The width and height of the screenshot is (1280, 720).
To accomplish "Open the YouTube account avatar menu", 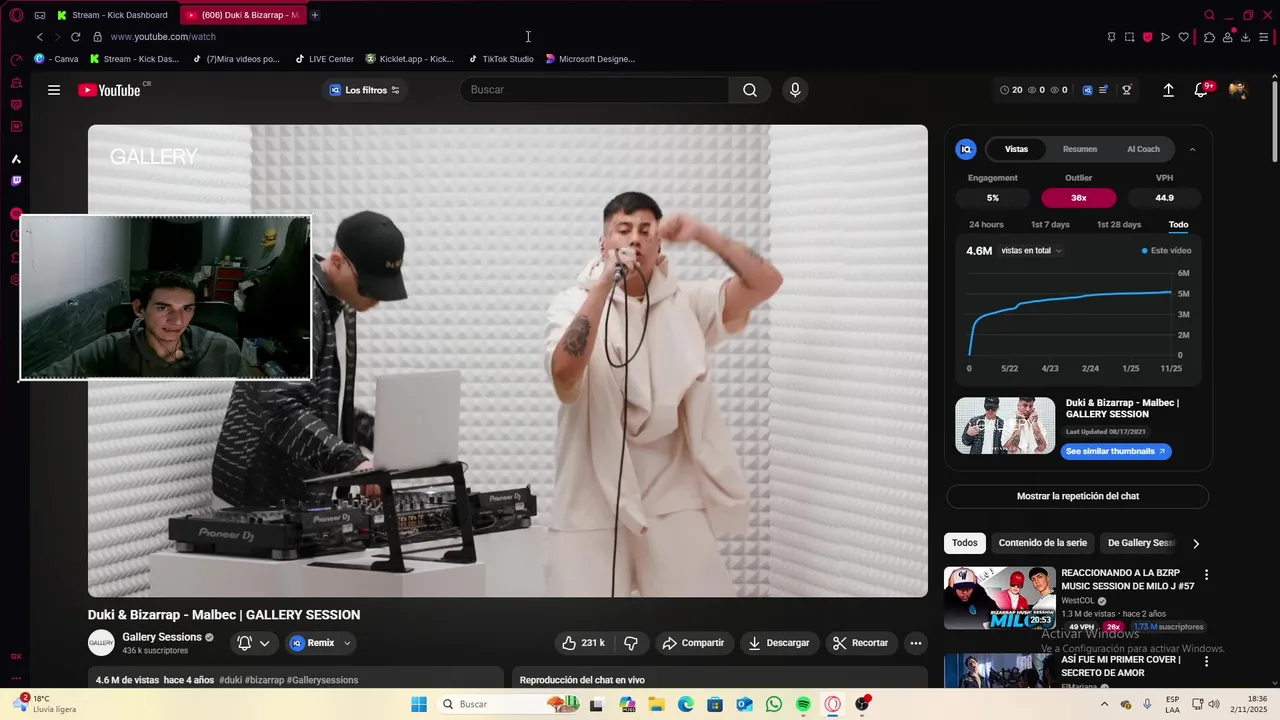I will click(x=1238, y=90).
